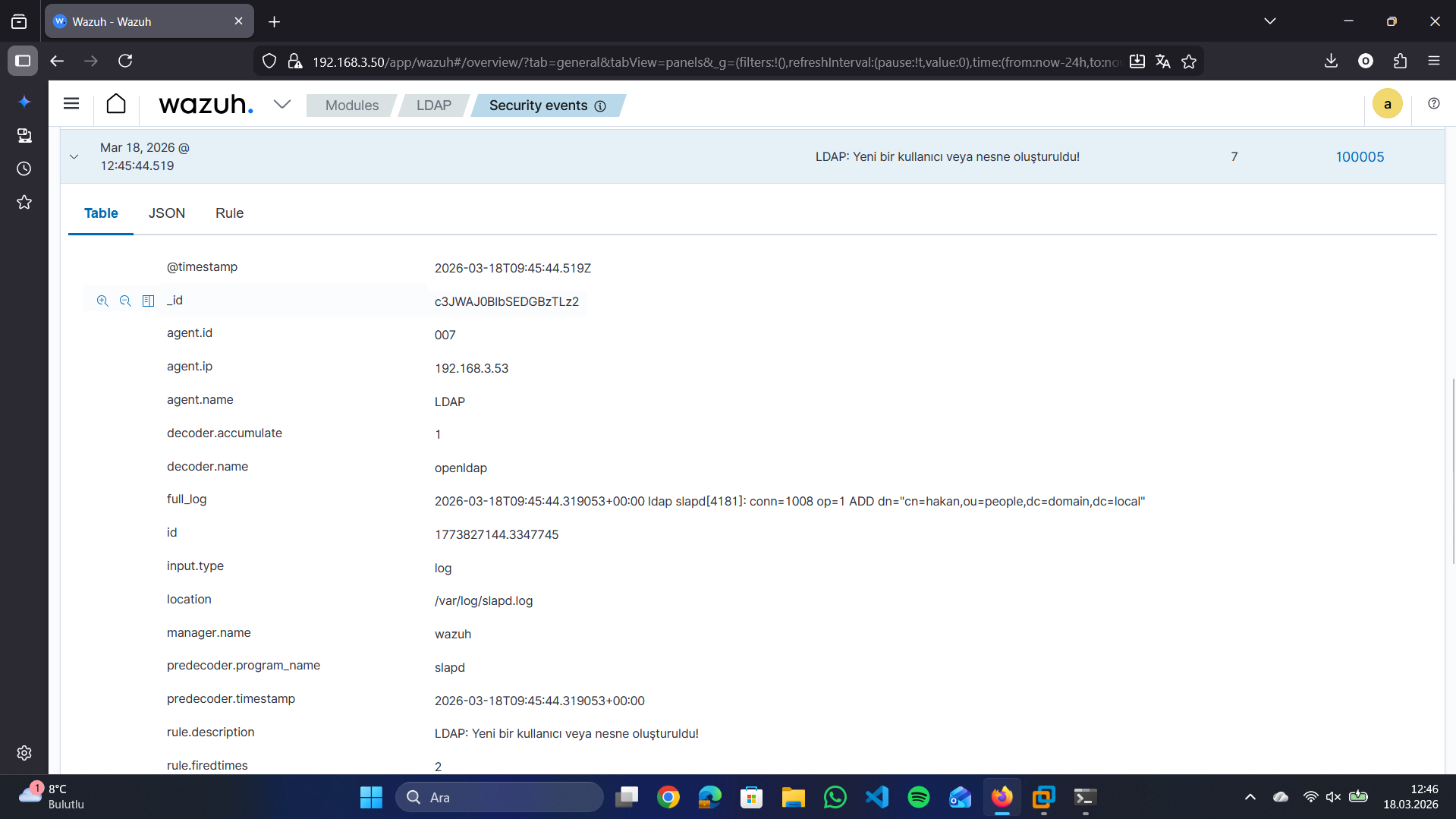Open the Wazuh hamburger navigation menu
Viewport: 1456px width, 819px height.
click(x=71, y=104)
